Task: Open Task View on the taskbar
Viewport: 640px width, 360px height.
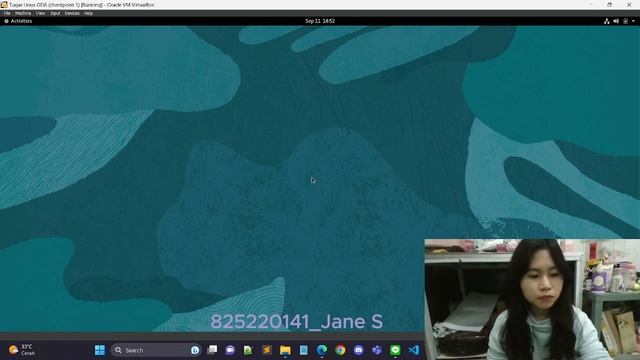Action: point(212,350)
